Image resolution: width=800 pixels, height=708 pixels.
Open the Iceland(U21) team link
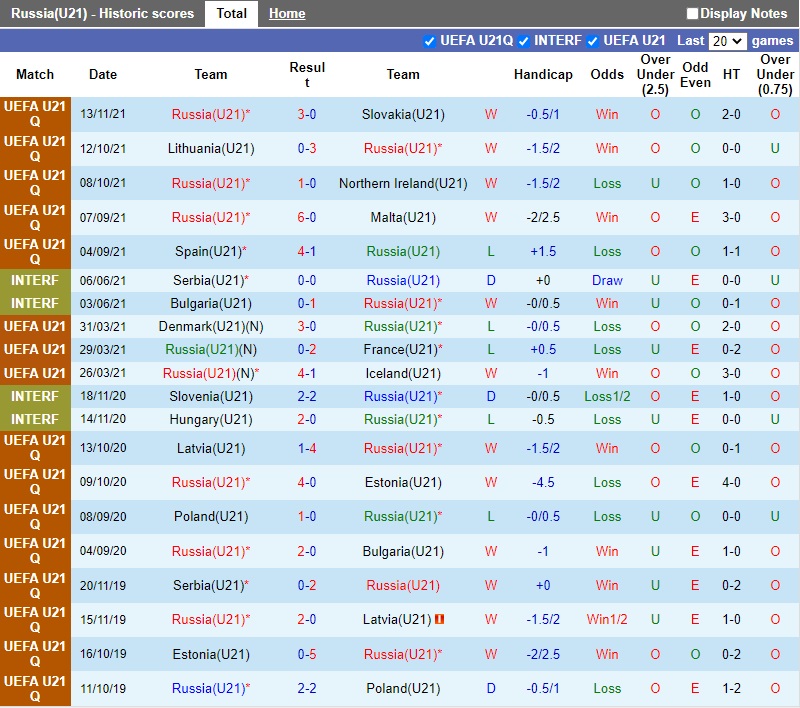click(x=403, y=374)
